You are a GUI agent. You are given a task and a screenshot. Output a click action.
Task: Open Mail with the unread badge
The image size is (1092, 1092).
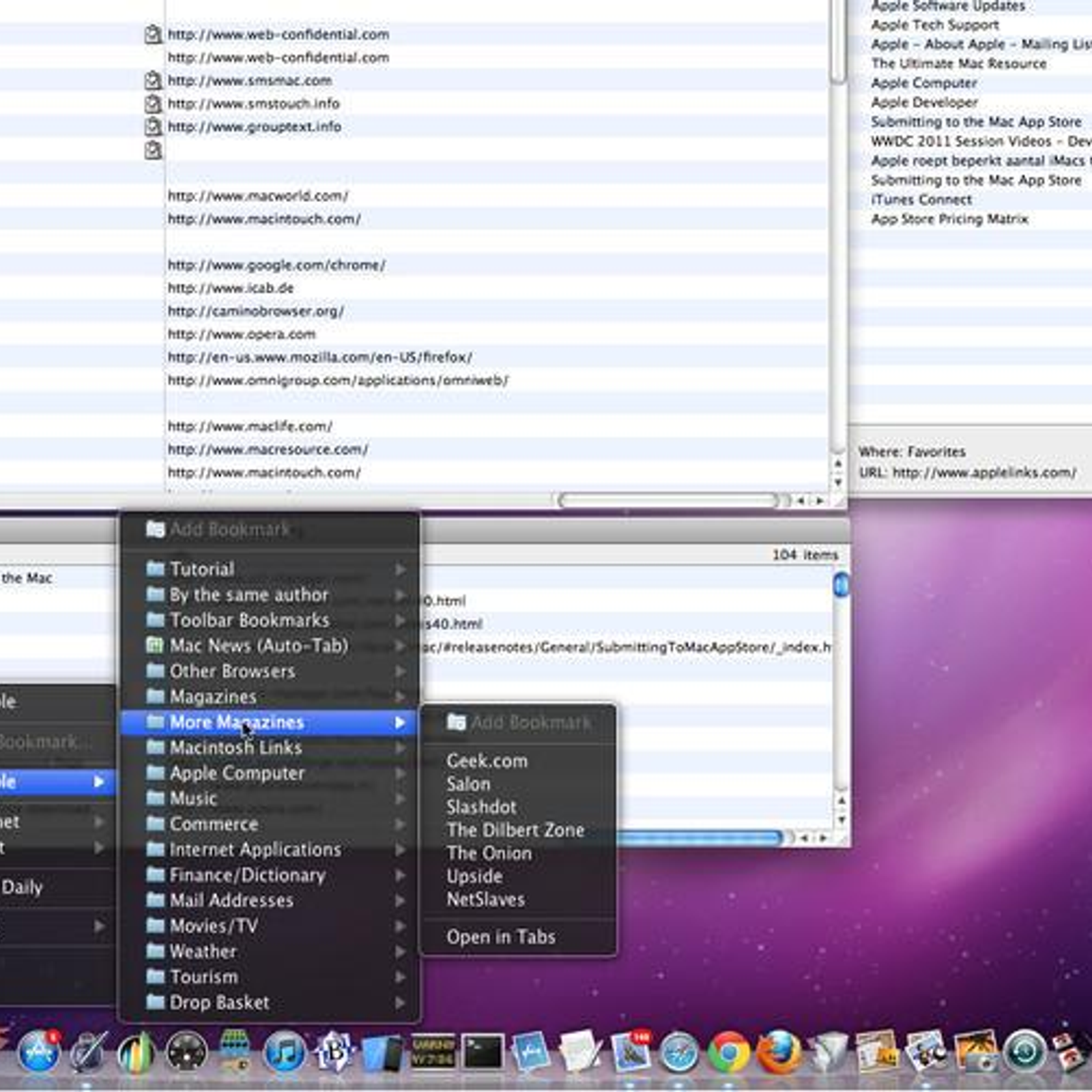pos(631,1052)
